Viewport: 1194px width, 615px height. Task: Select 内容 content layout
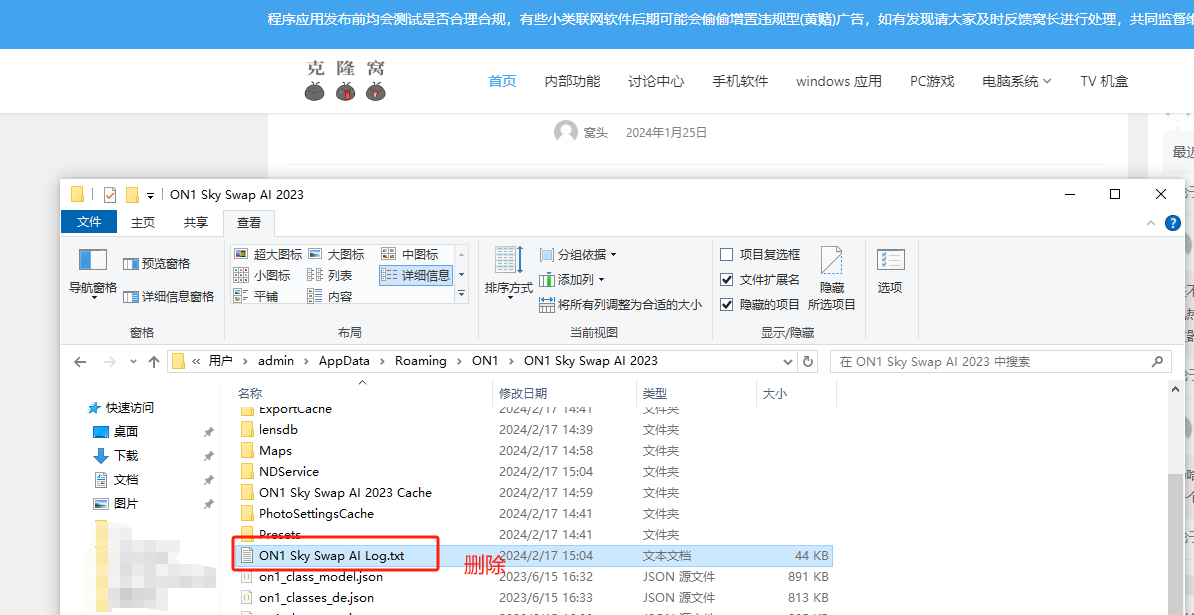(x=330, y=296)
